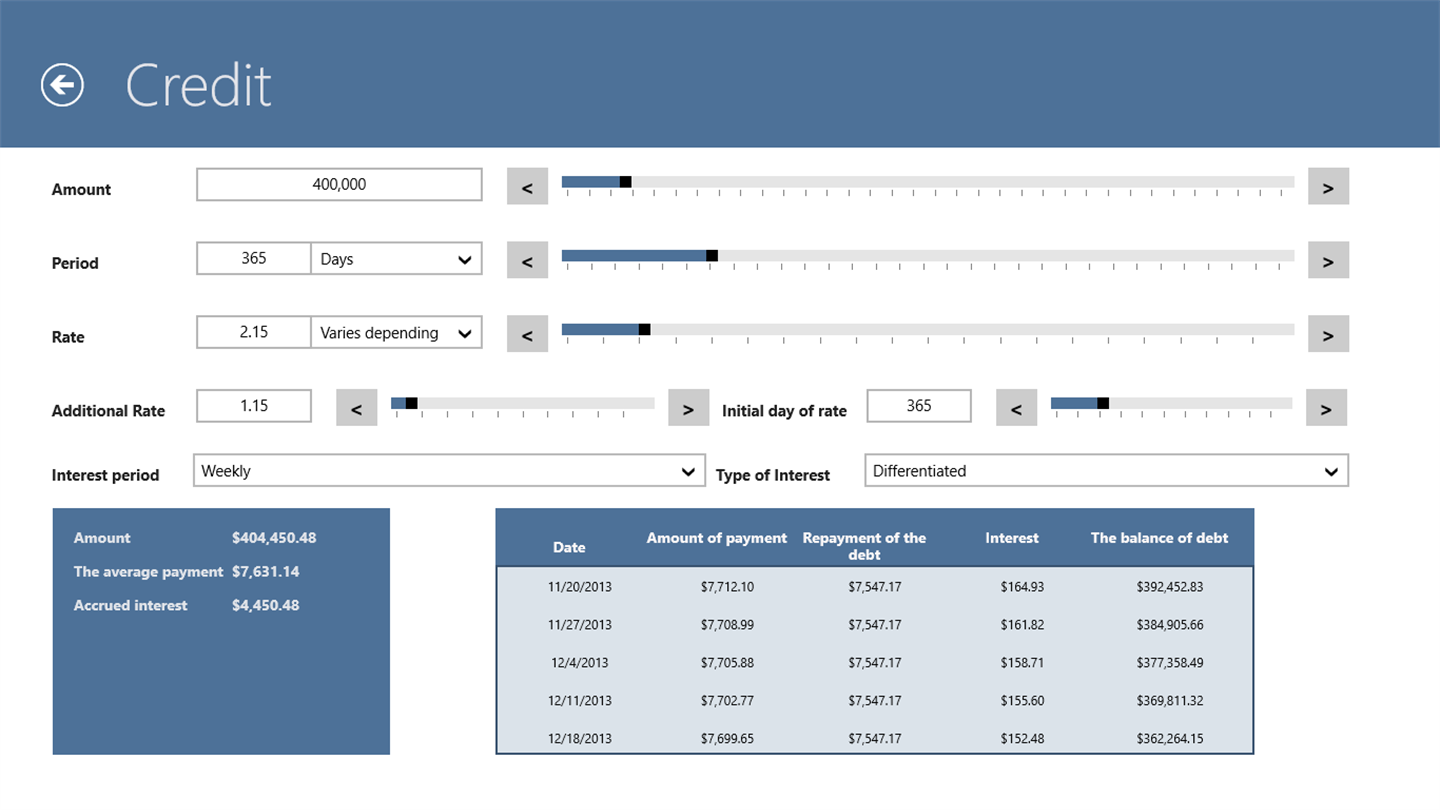Expand the Weekly interest period dropdown
This screenshot has width=1440, height=810.
pyautogui.click(x=449, y=471)
